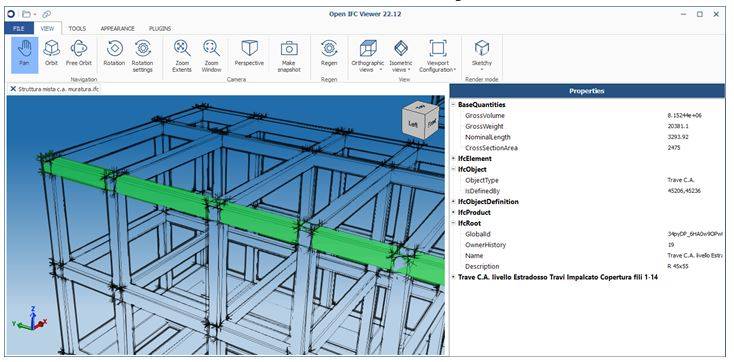Switch to Free Orbit navigation
734x362 pixels.
click(x=79, y=52)
